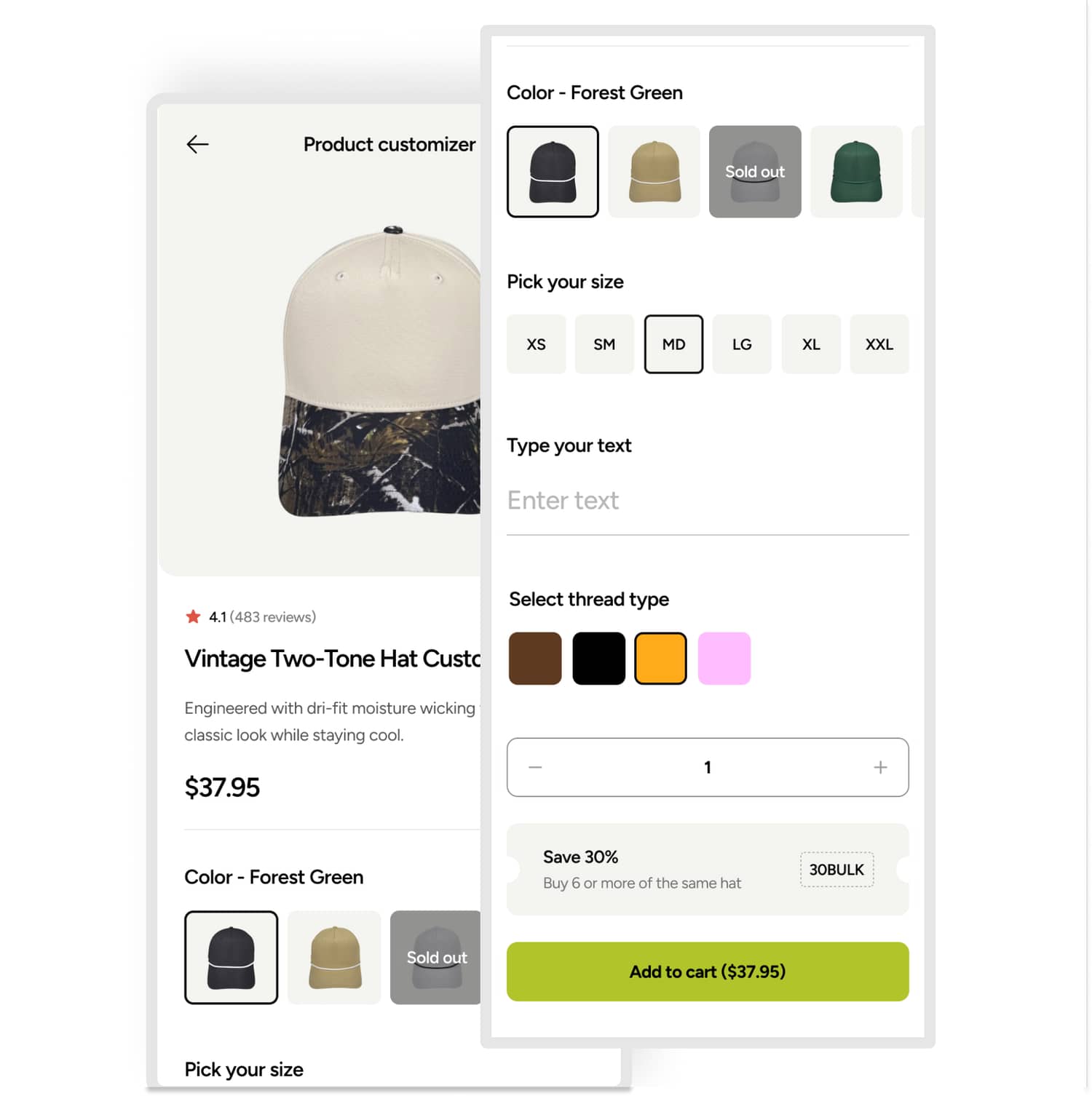1092x1096 pixels.
Task: Select the LG size option
Action: 742,344
